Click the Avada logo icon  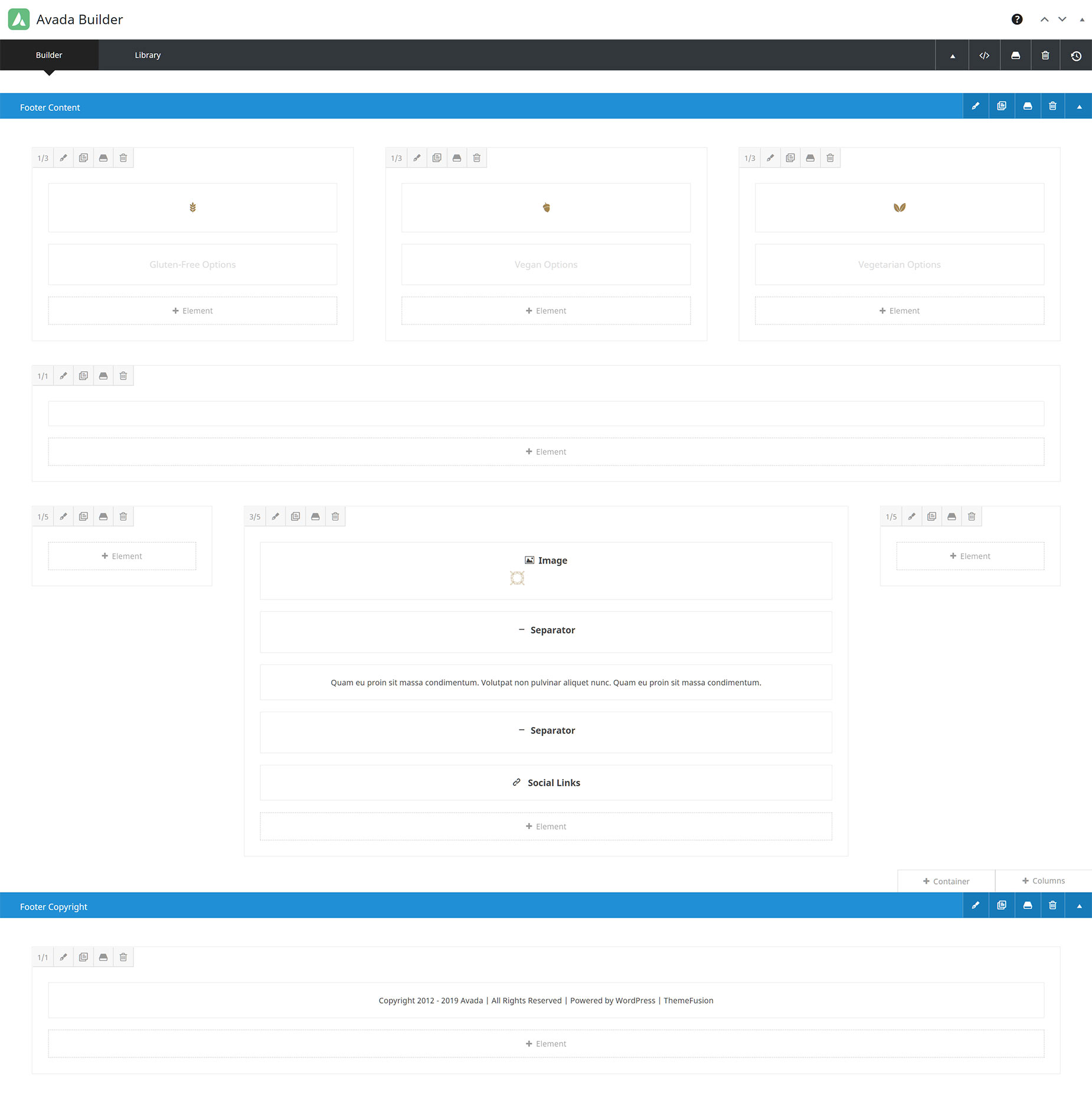tap(19, 19)
